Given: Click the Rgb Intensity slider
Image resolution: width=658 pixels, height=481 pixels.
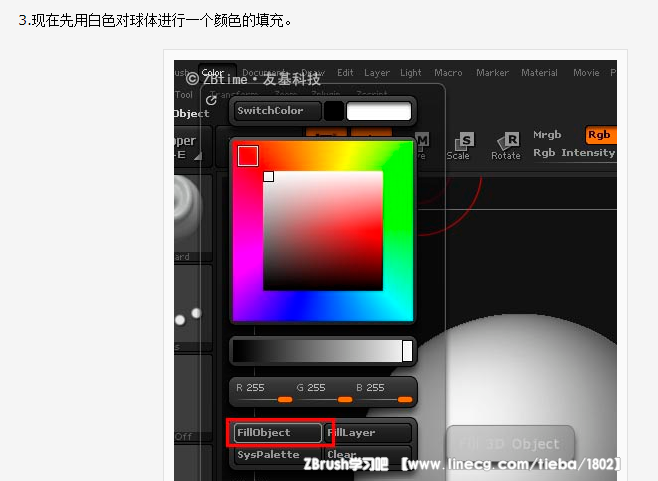Looking at the screenshot, I should pos(574,153).
